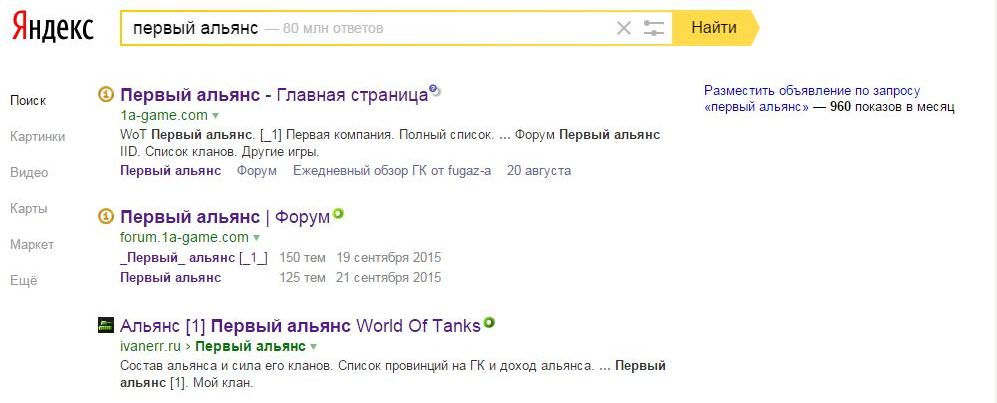Open Первый альянс - Главная страница result

(x=274, y=95)
